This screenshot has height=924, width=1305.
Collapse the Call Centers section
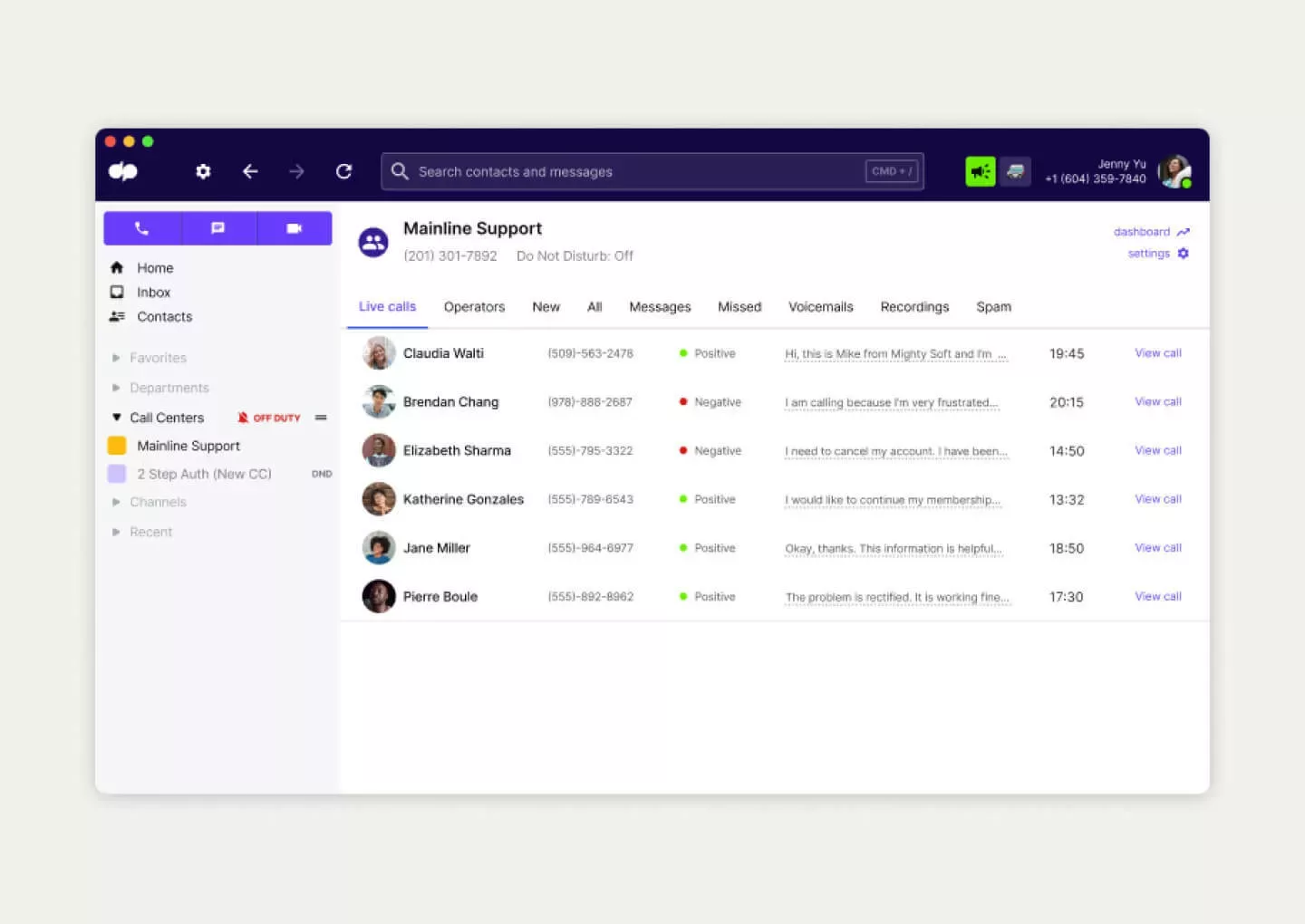(x=116, y=417)
